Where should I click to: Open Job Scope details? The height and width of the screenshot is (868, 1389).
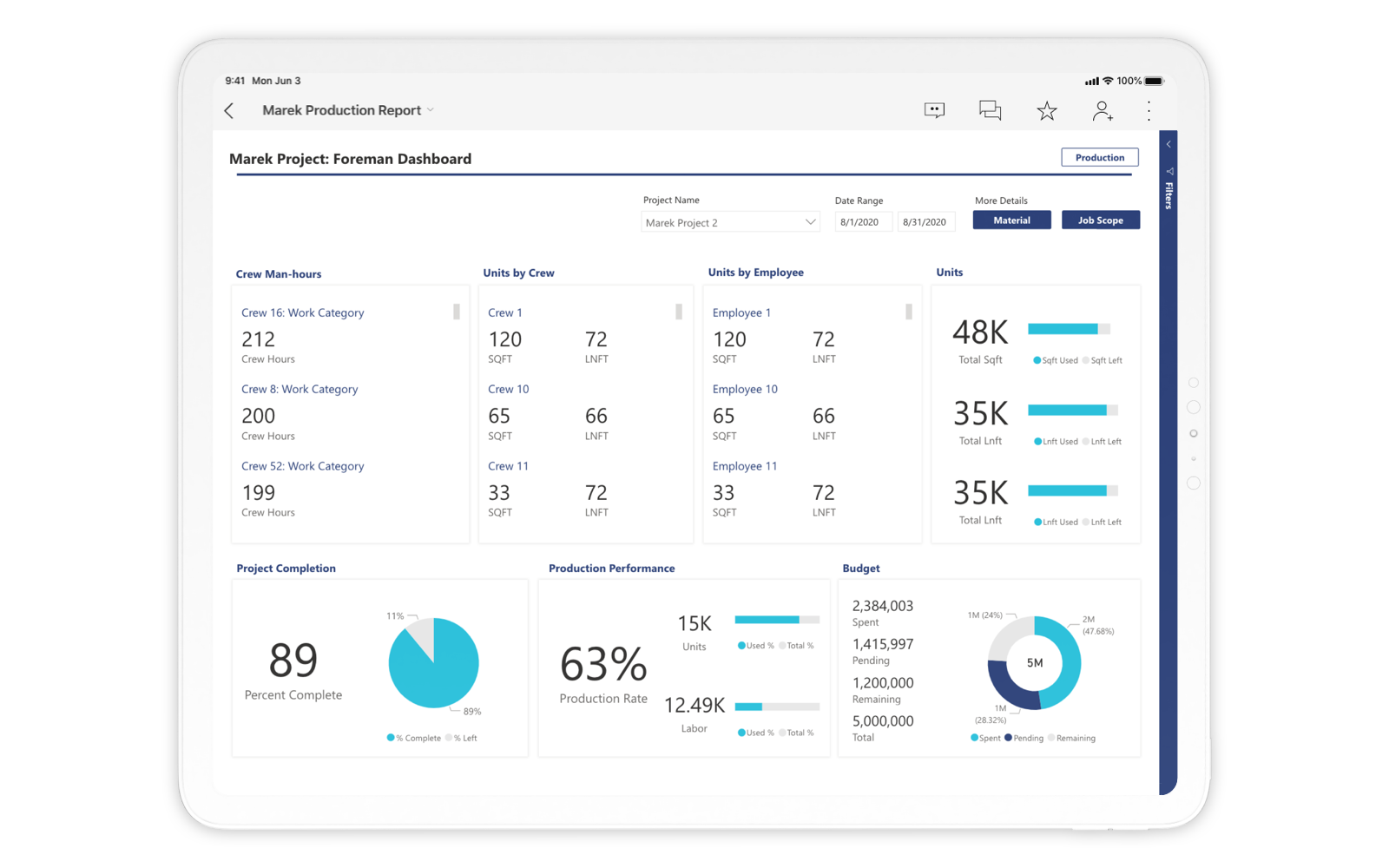(1101, 220)
